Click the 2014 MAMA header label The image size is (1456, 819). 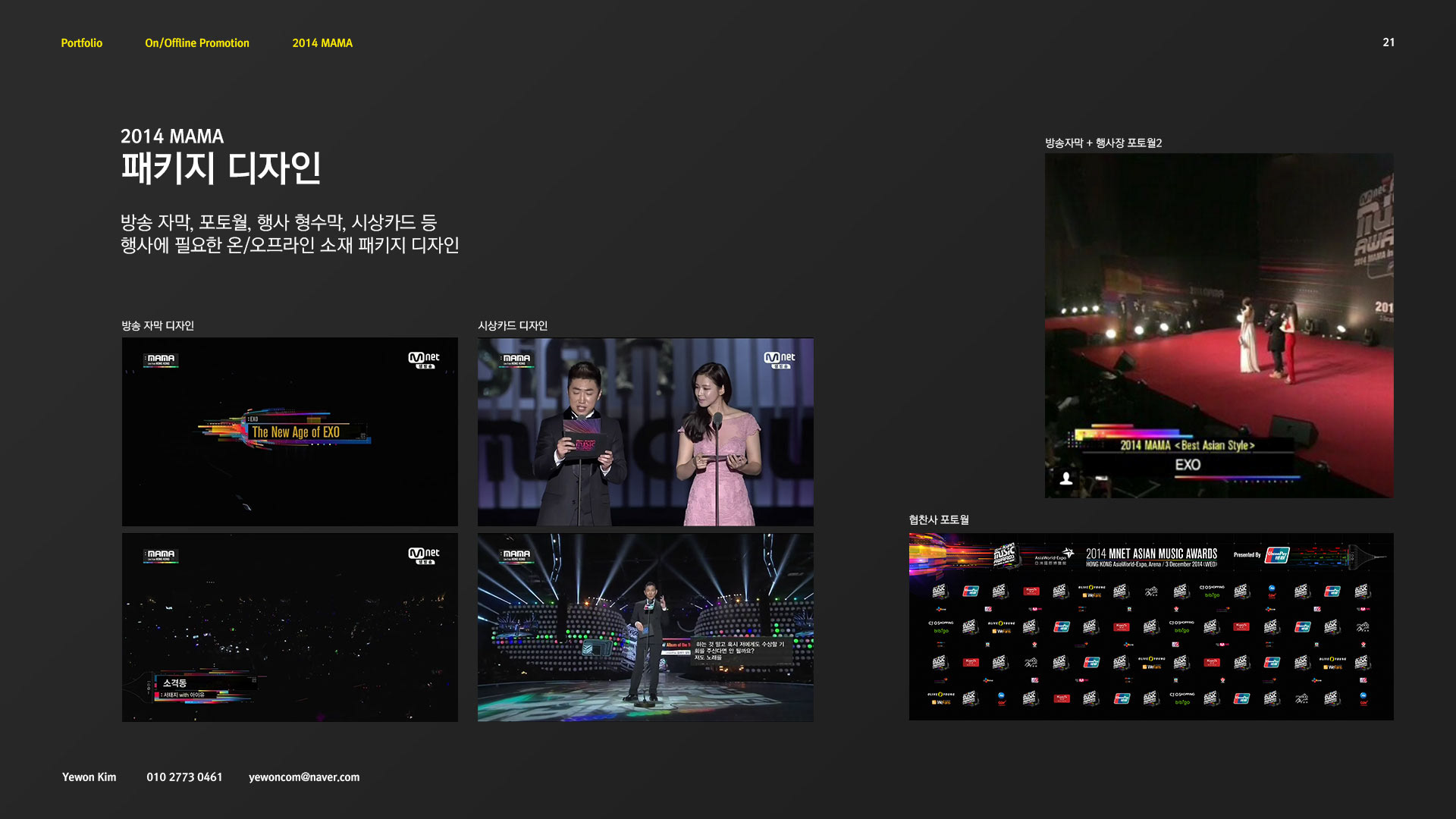(x=322, y=43)
